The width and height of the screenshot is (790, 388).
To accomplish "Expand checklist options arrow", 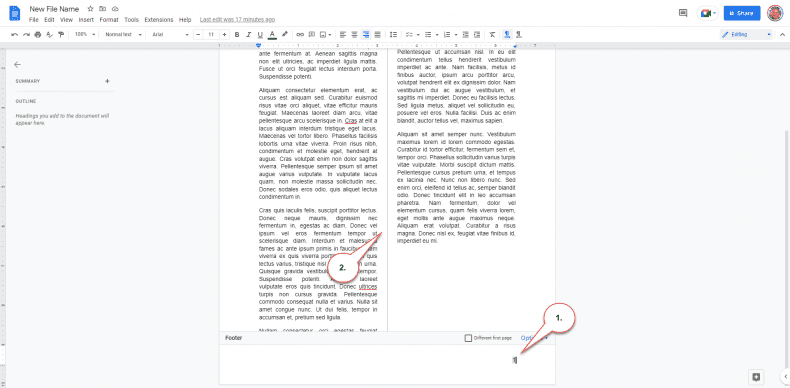I will (x=418, y=35).
